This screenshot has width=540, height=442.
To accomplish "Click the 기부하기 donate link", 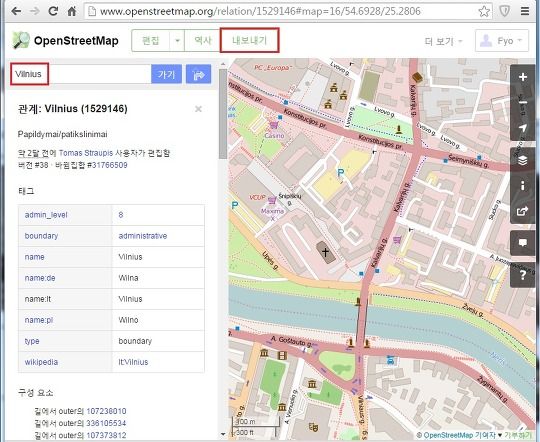I will [518, 435].
